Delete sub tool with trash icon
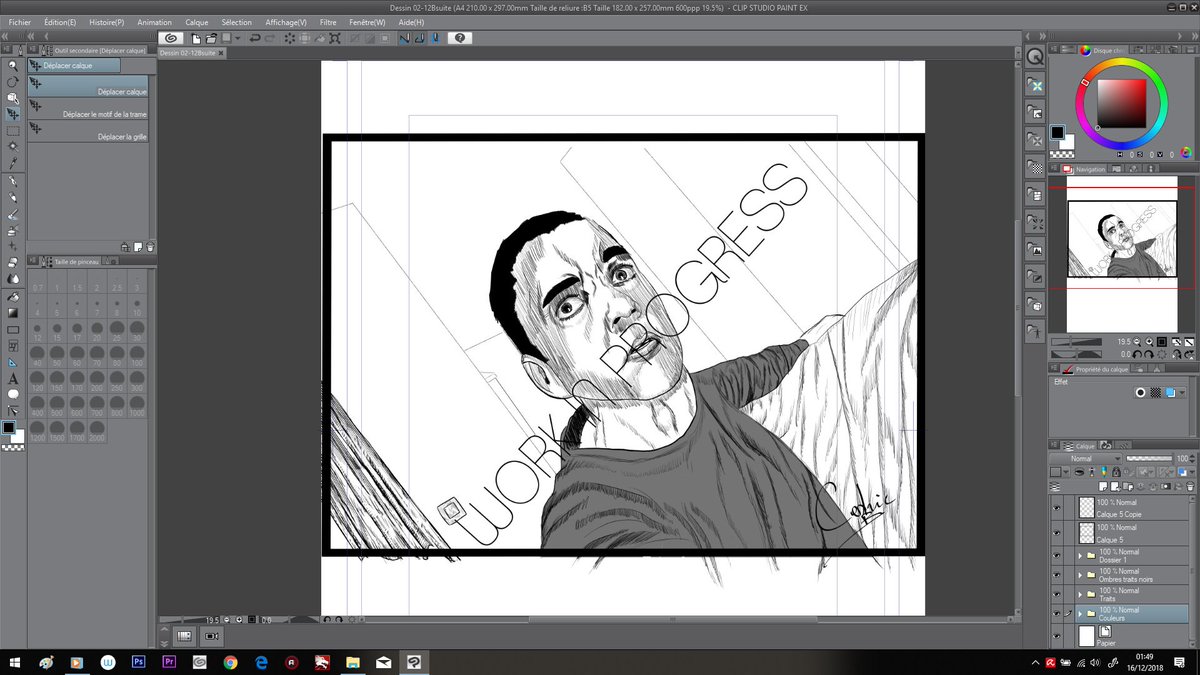 pyautogui.click(x=150, y=246)
